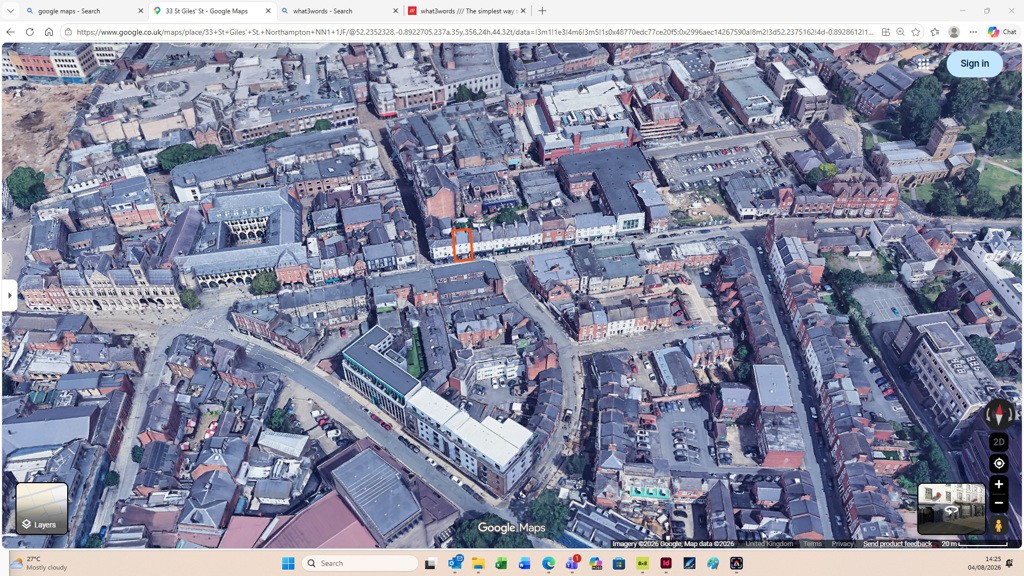Viewport: 1024px width, 576px height.
Task: Open the Street View preview thumbnail
Action: click(952, 509)
